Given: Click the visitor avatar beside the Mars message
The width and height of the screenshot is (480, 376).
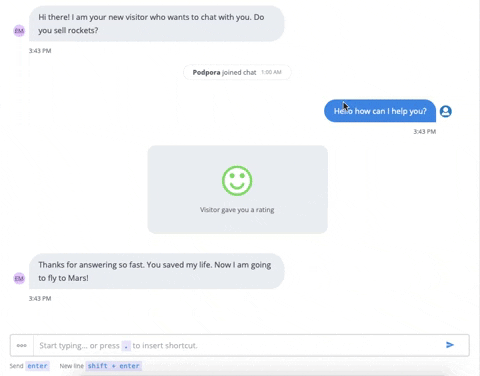Looking at the screenshot, I should click(x=19, y=278).
